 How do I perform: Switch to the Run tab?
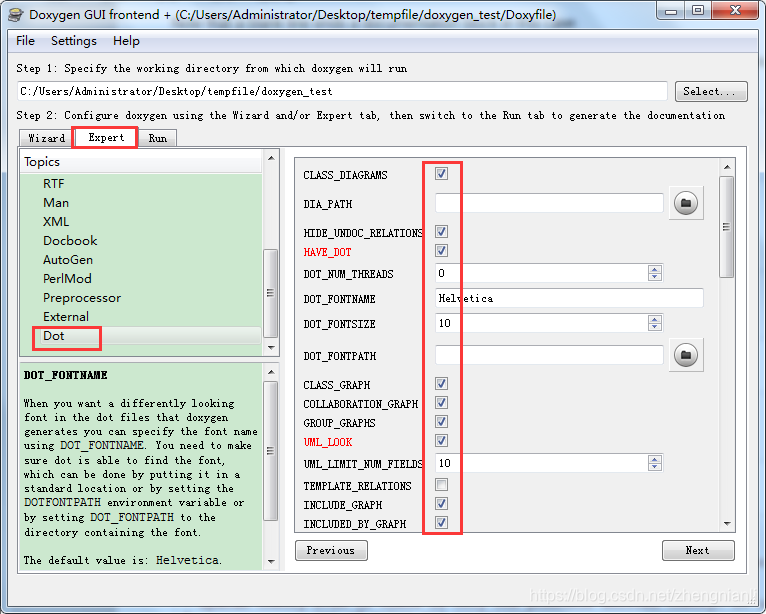click(x=157, y=138)
